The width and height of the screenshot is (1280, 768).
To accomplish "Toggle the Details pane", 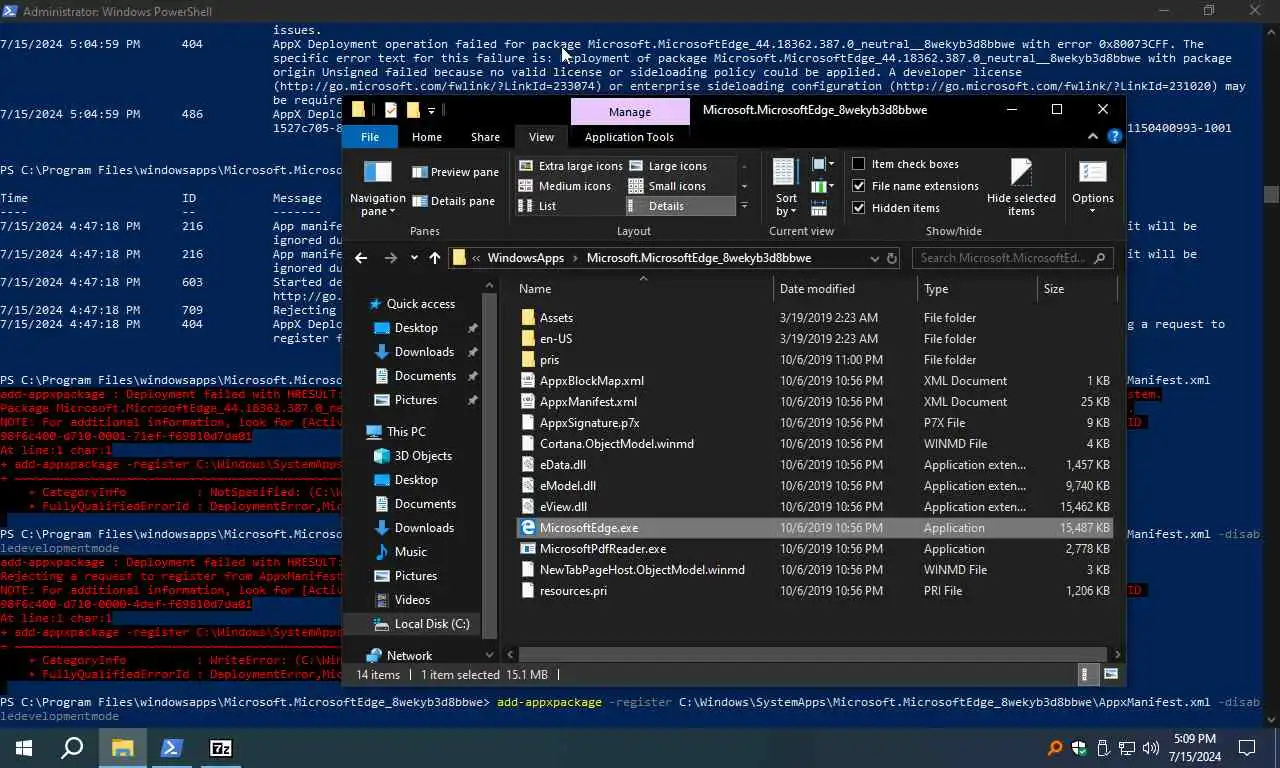I will (453, 201).
